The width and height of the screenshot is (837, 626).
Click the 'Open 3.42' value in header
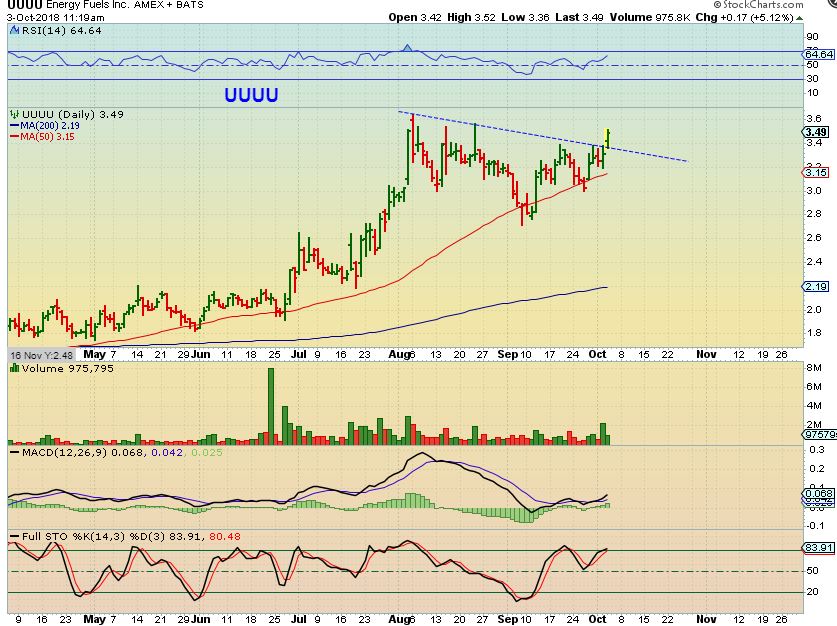click(415, 17)
